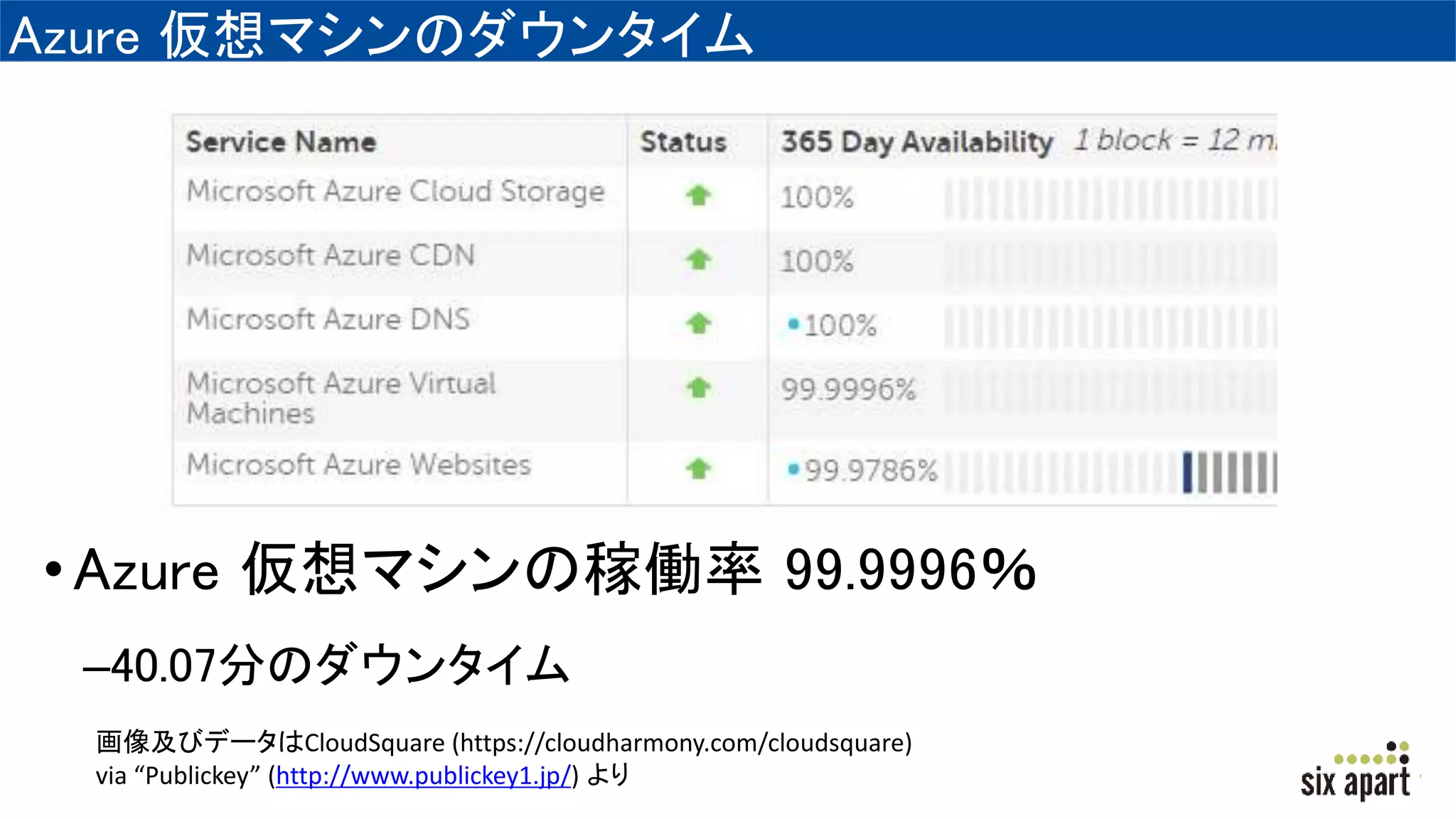The width and height of the screenshot is (1456, 819).
Task: Select the Microsoft Azure Cloud Storage row name
Action: [395, 191]
